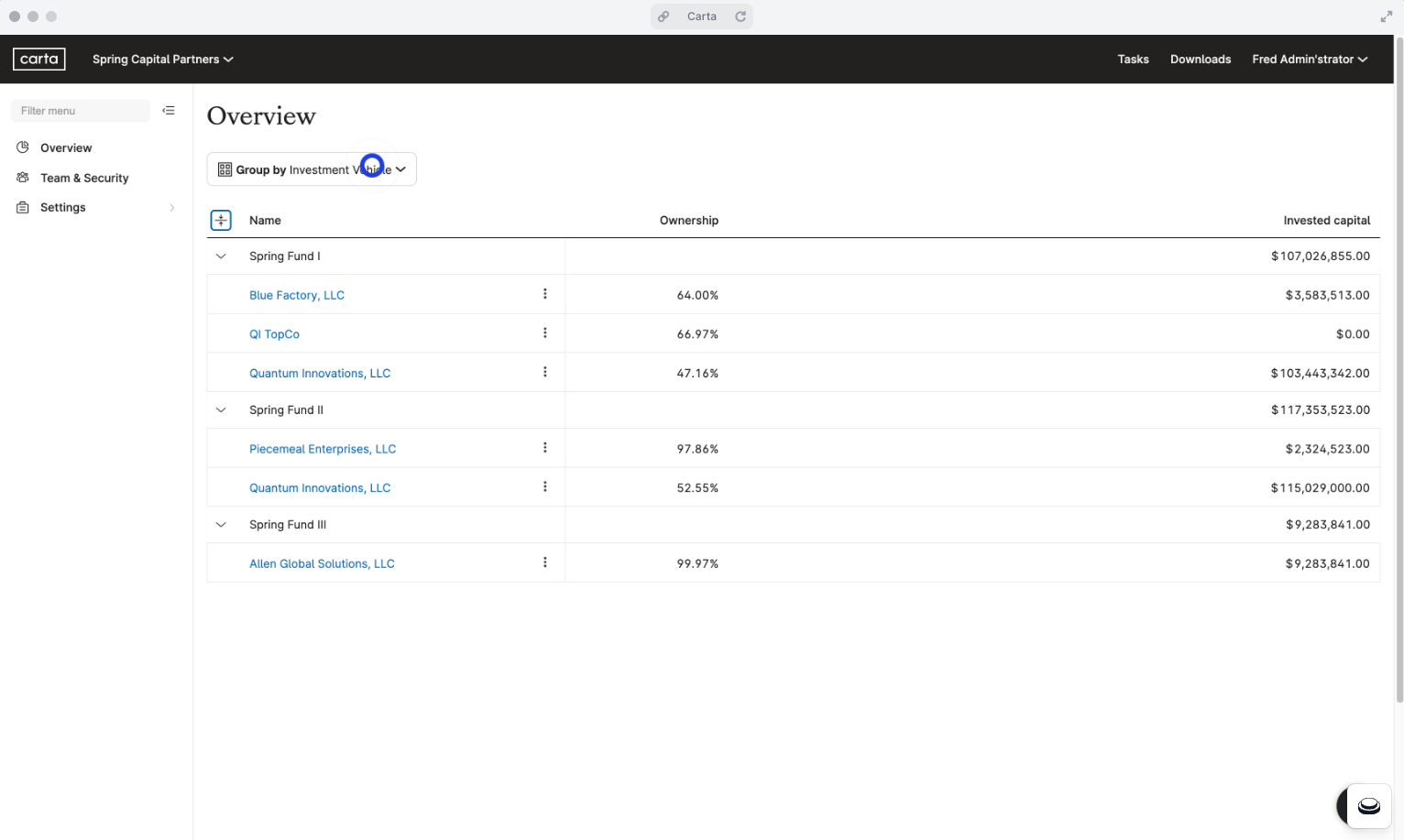Collapse the sidebar with the menu icon
Viewport: 1404px width, 840px height.
click(x=169, y=111)
